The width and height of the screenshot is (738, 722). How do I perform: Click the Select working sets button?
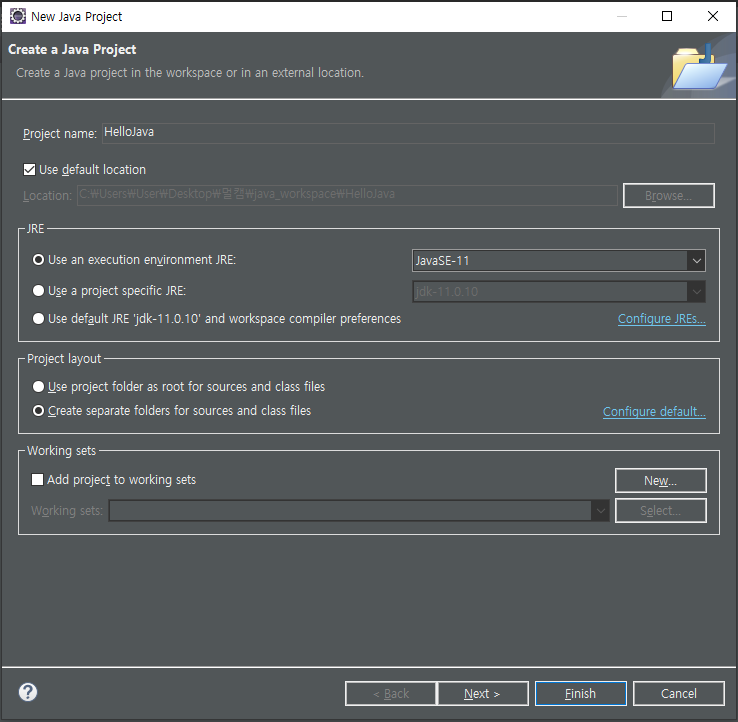click(x=660, y=511)
